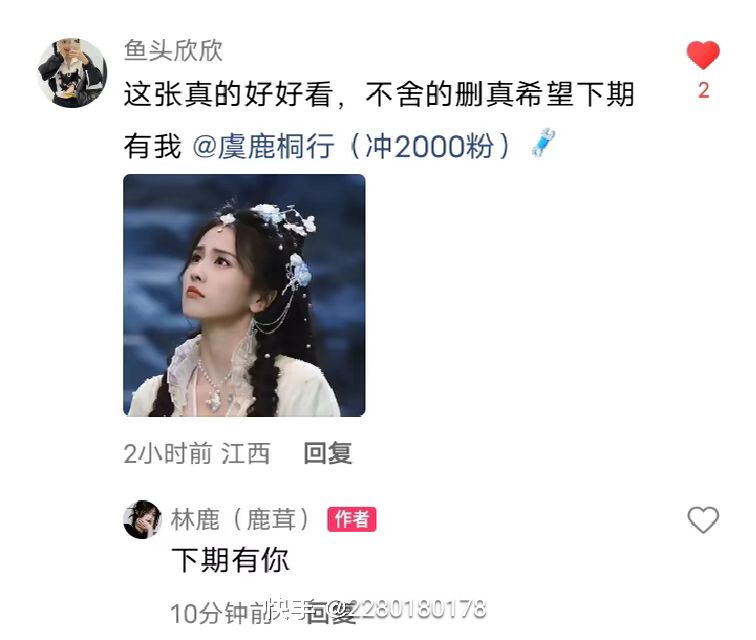The width and height of the screenshot is (756, 640).
Task: Open the 林鹿（鹿茸）username
Action: click(x=240, y=519)
